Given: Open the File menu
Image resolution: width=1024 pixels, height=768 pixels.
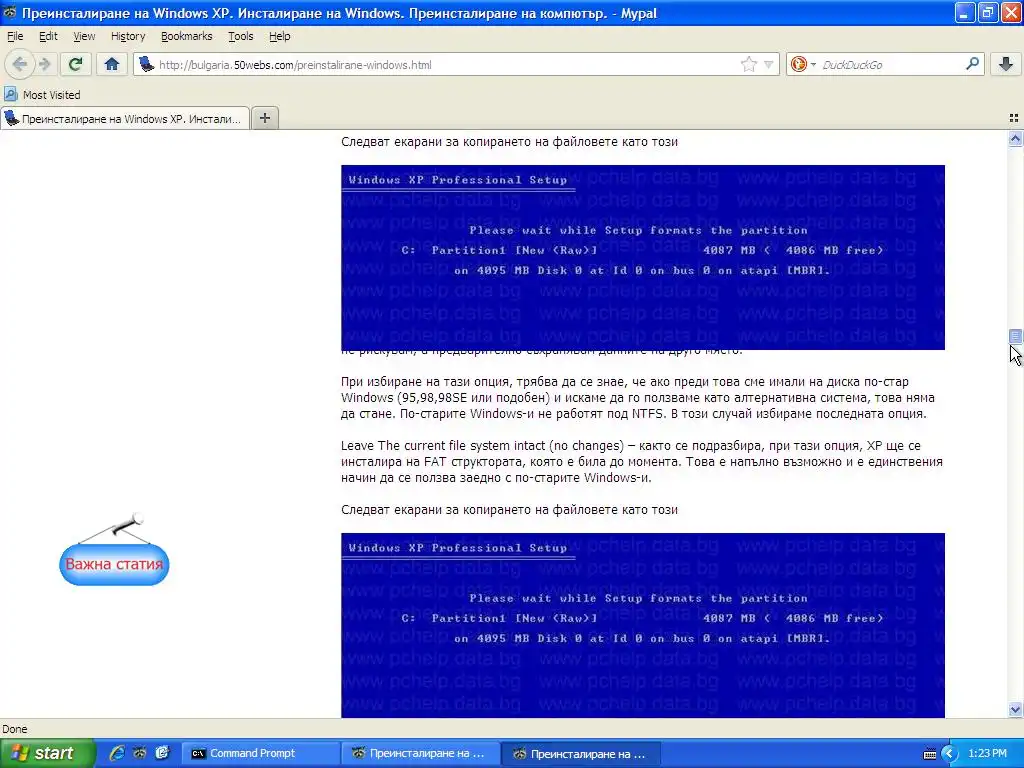Looking at the screenshot, I should [x=14, y=36].
